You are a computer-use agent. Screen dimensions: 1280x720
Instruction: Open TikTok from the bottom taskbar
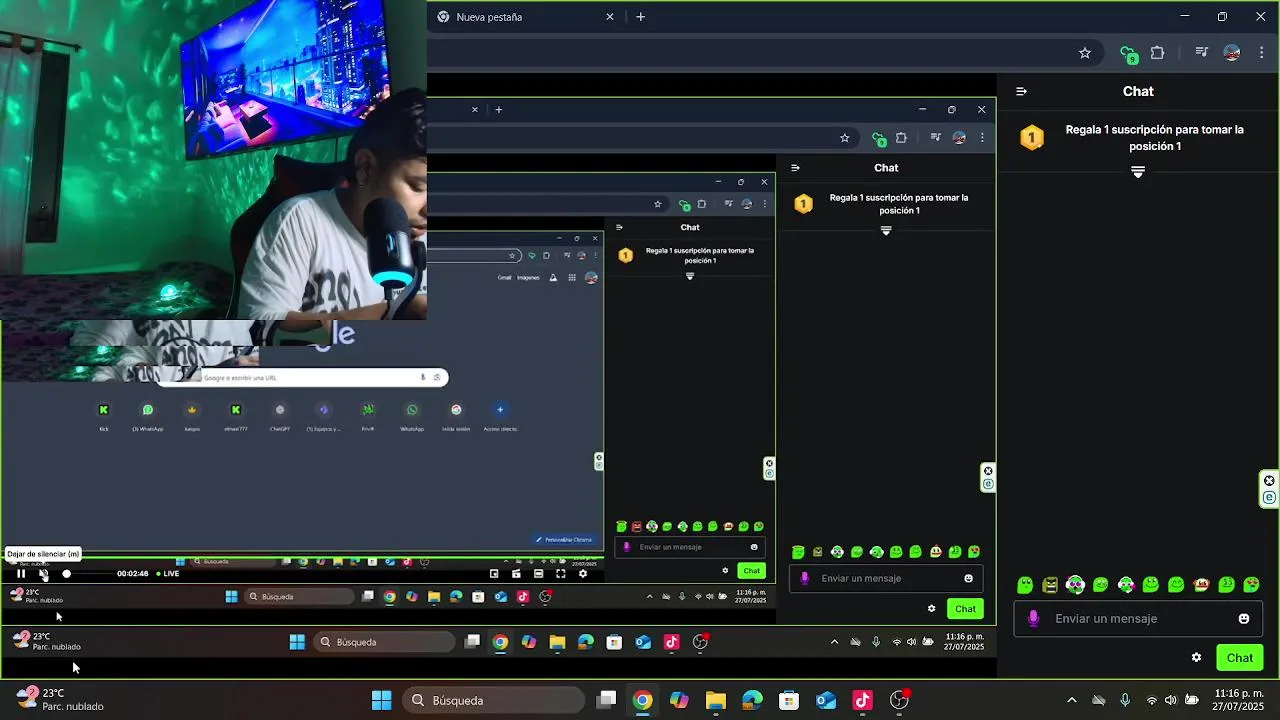point(863,700)
